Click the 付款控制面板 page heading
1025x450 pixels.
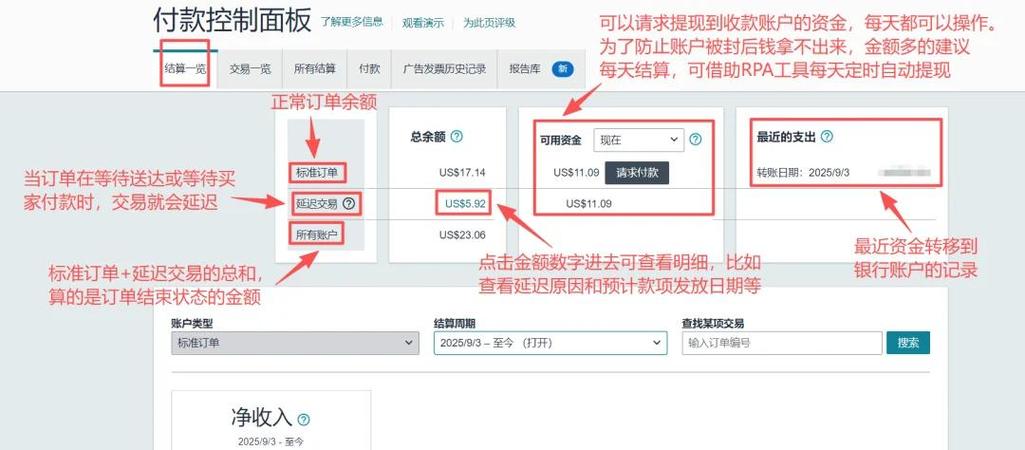point(232,22)
